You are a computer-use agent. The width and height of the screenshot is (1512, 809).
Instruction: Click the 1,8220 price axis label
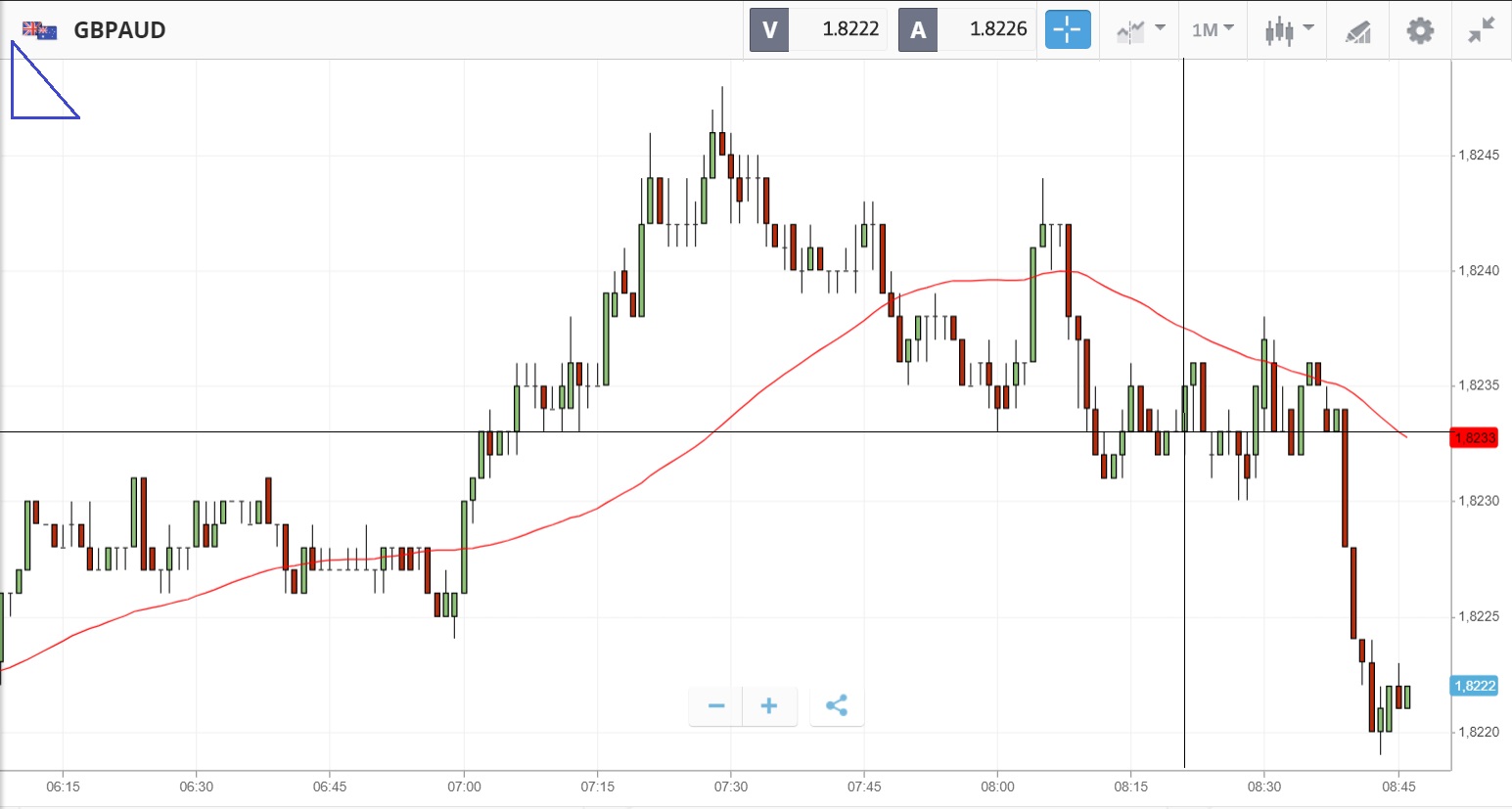point(1478,732)
